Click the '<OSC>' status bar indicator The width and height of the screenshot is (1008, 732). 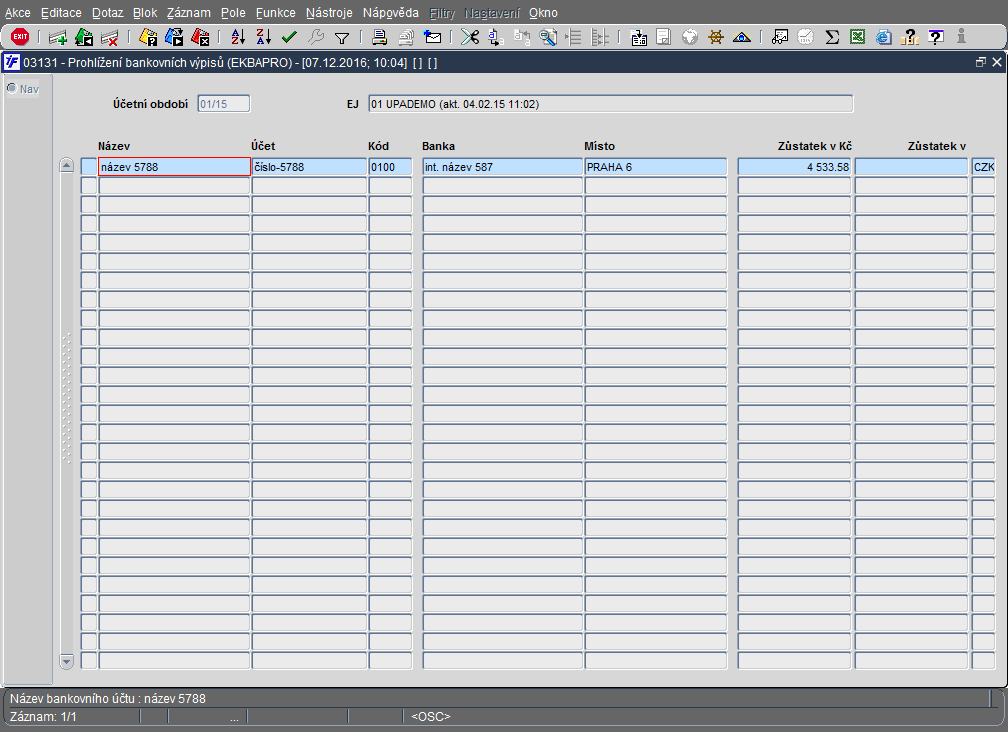[431, 717]
